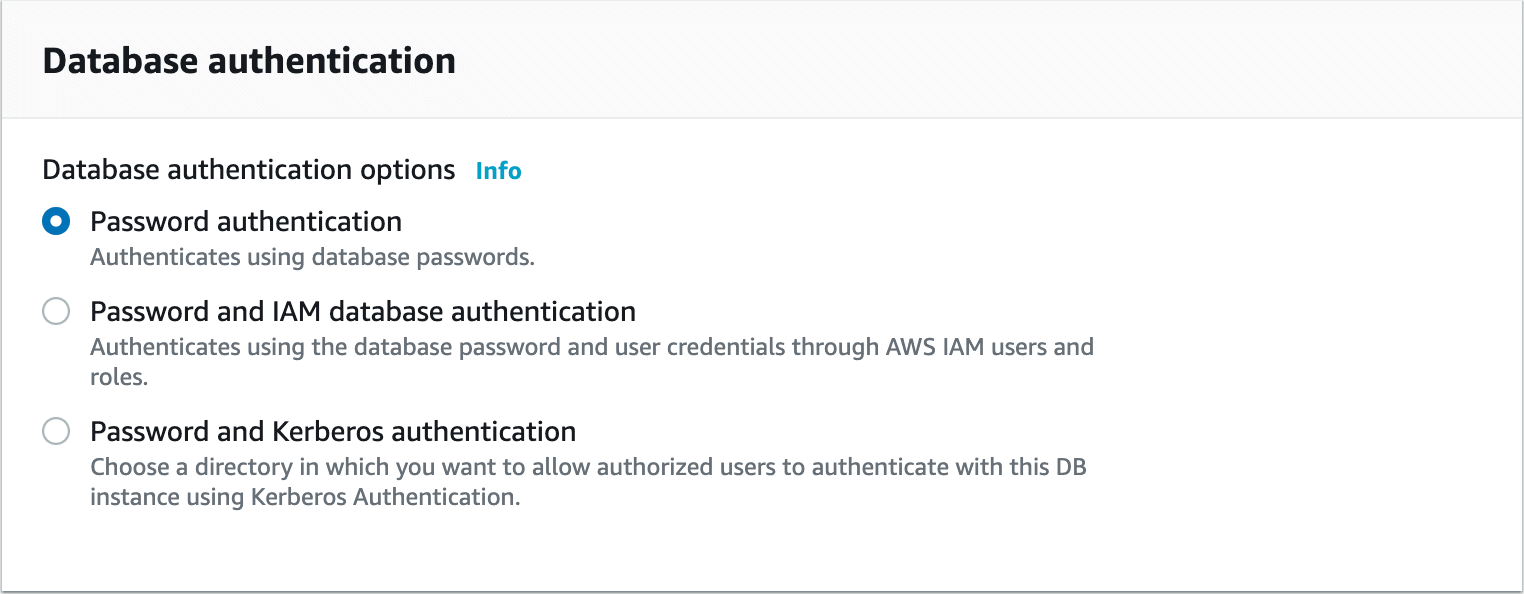1524x594 pixels.
Task: Click the "Database authentication" section heading
Action: 249,61
